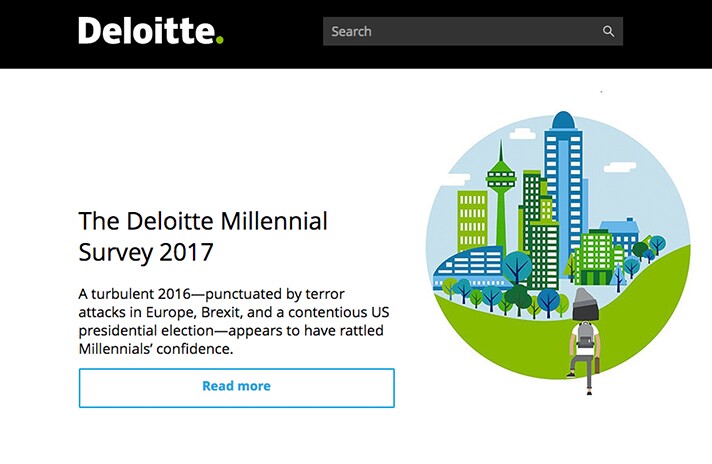
Task: Click the green dot after the Deloitte wordmark
Action: click(220, 40)
